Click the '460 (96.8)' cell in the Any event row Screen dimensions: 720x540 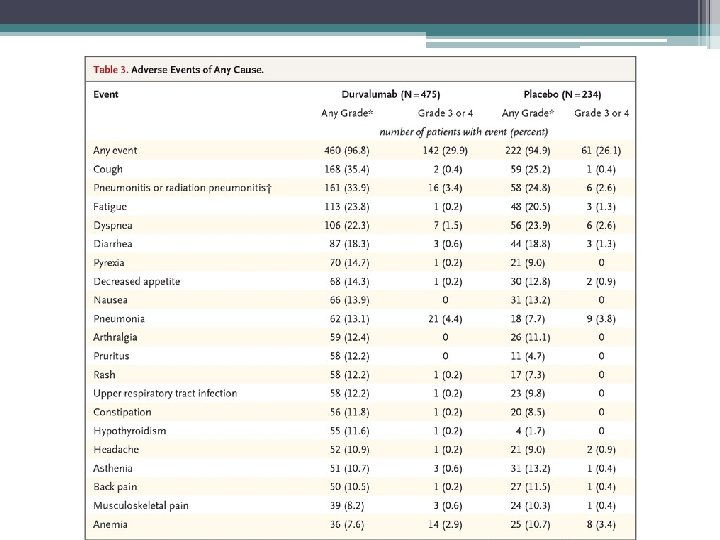(x=349, y=150)
